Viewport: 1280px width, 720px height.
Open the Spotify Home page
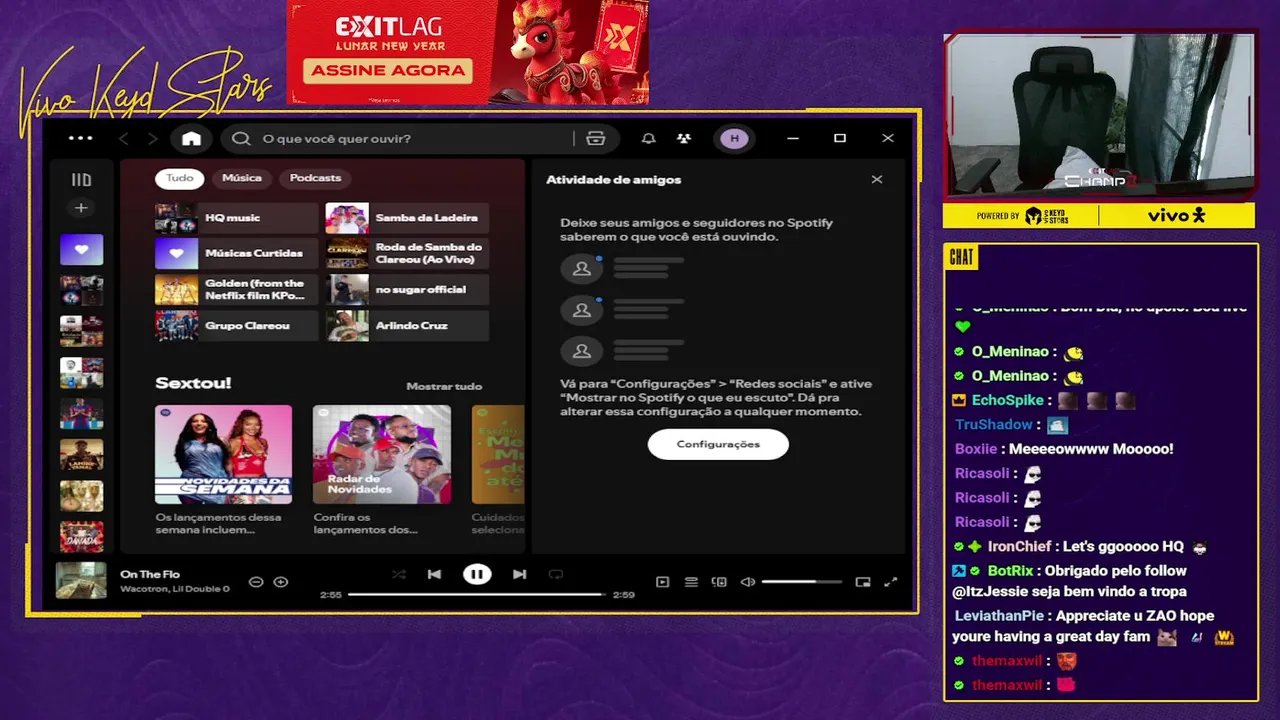point(191,139)
